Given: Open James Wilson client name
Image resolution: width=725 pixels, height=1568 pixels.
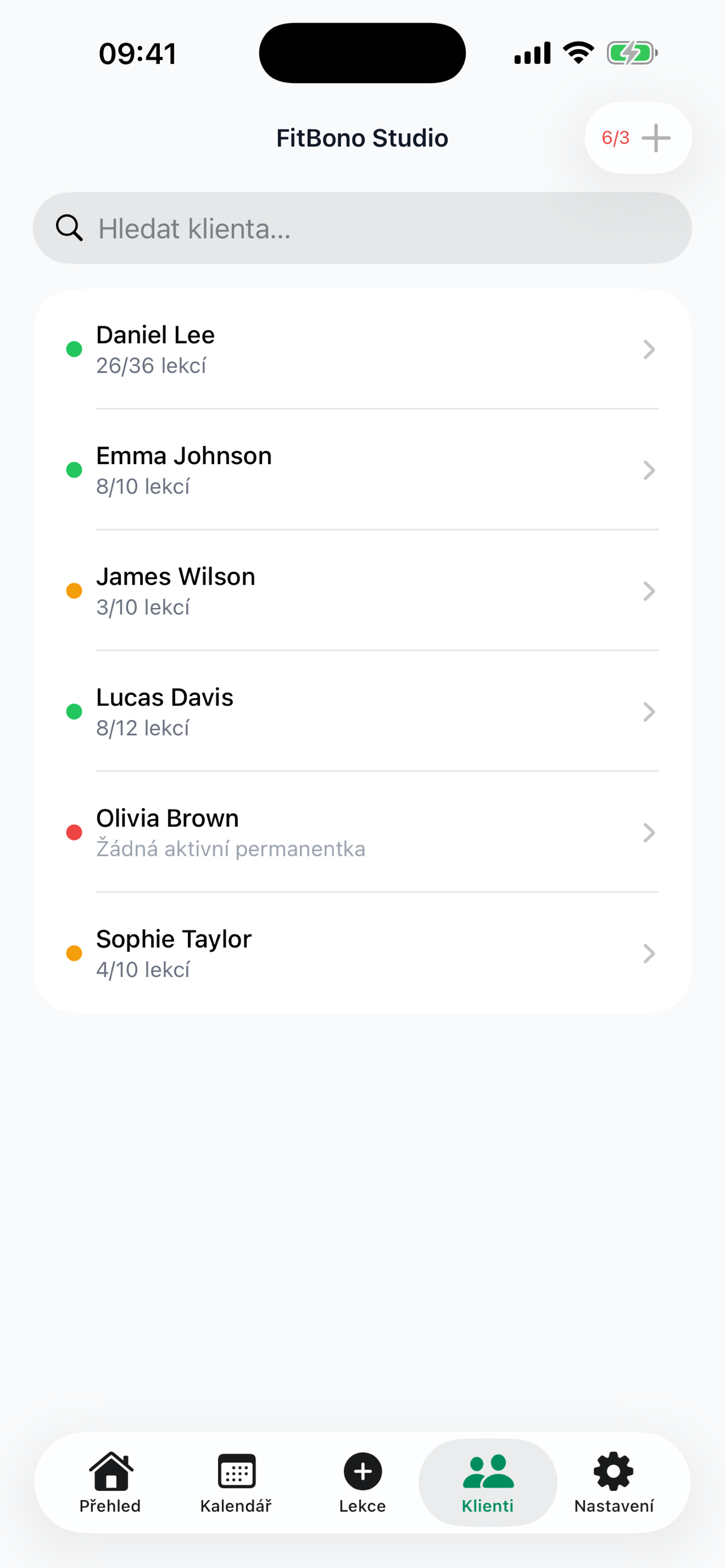Looking at the screenshot, I should [x=175, y=576].
